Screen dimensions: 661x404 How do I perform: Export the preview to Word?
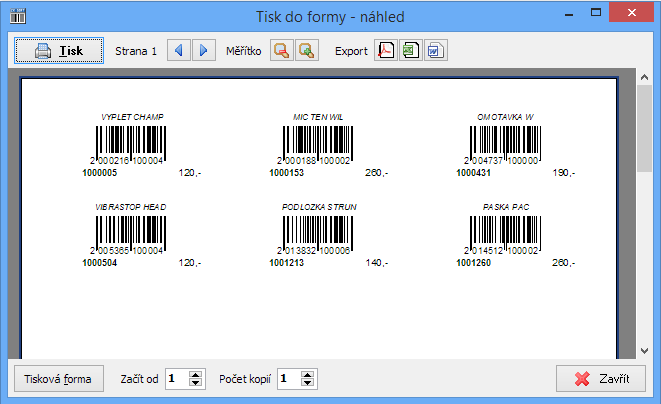436,51
